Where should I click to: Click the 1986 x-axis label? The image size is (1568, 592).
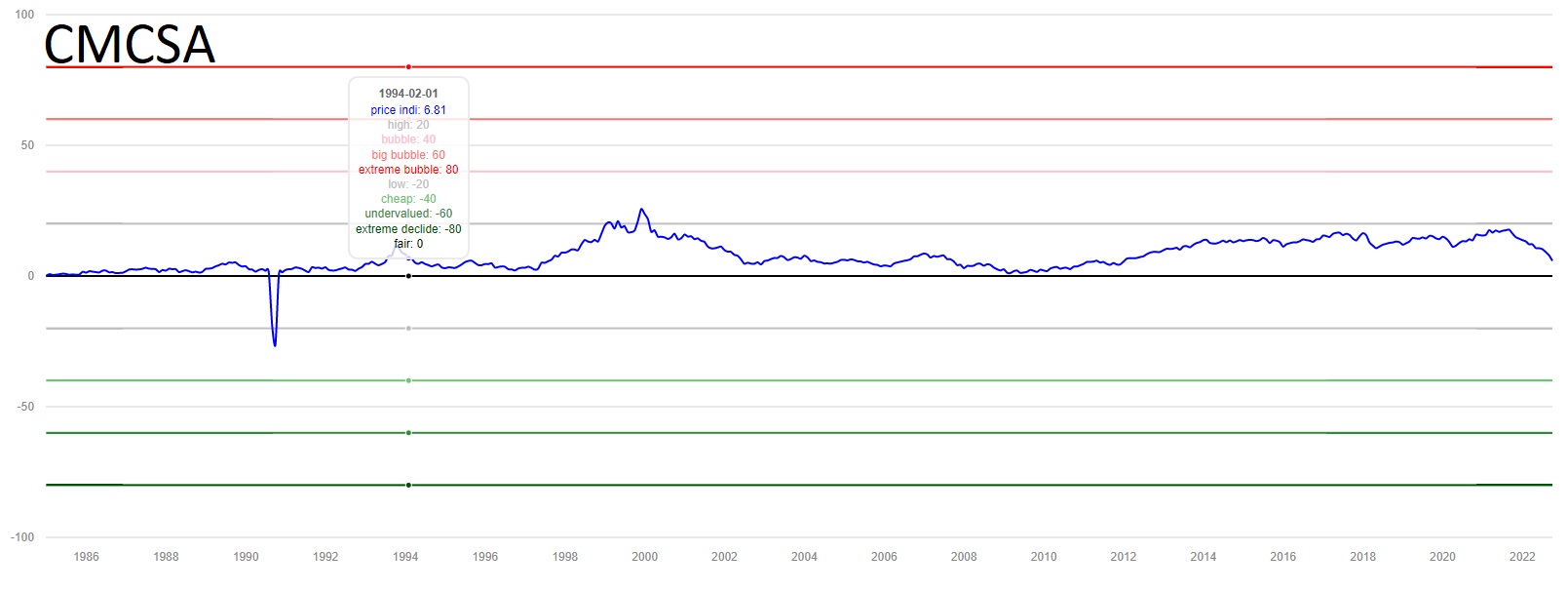(87, 557)
